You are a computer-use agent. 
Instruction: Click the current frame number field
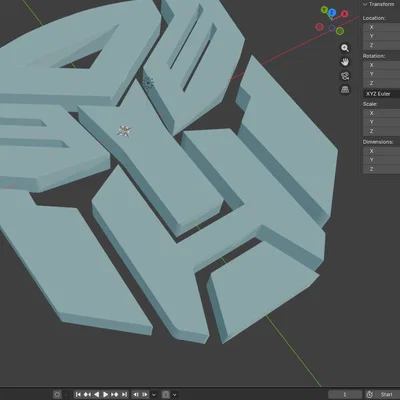pos(345,394)
